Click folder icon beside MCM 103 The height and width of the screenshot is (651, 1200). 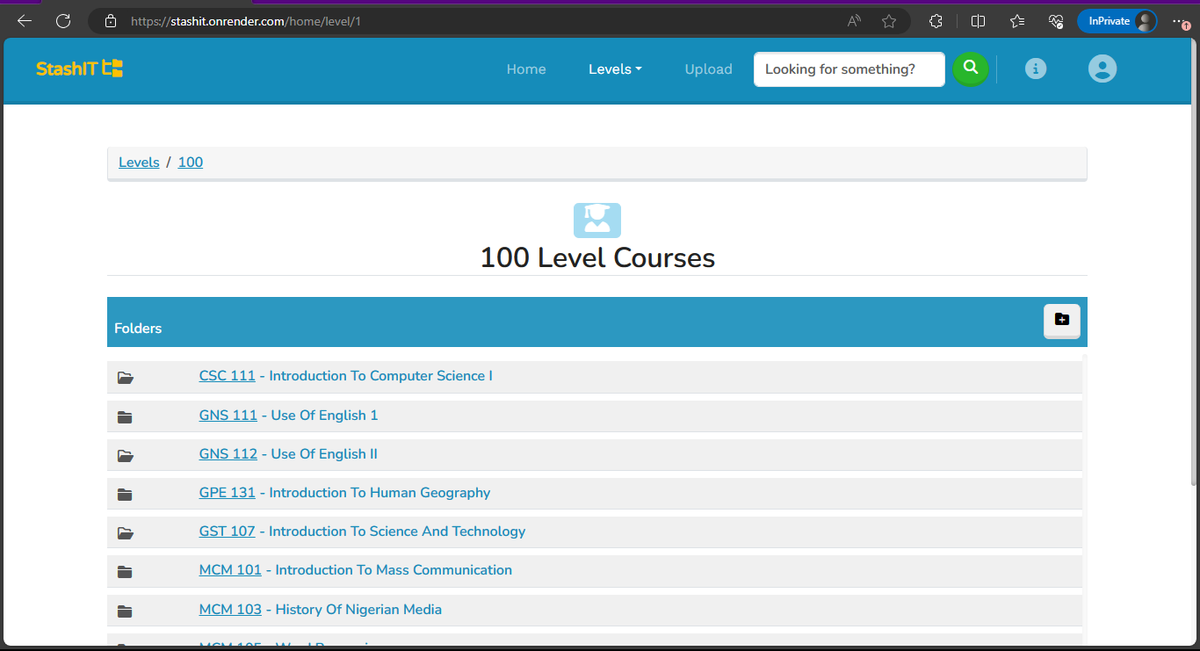(125, 610)
